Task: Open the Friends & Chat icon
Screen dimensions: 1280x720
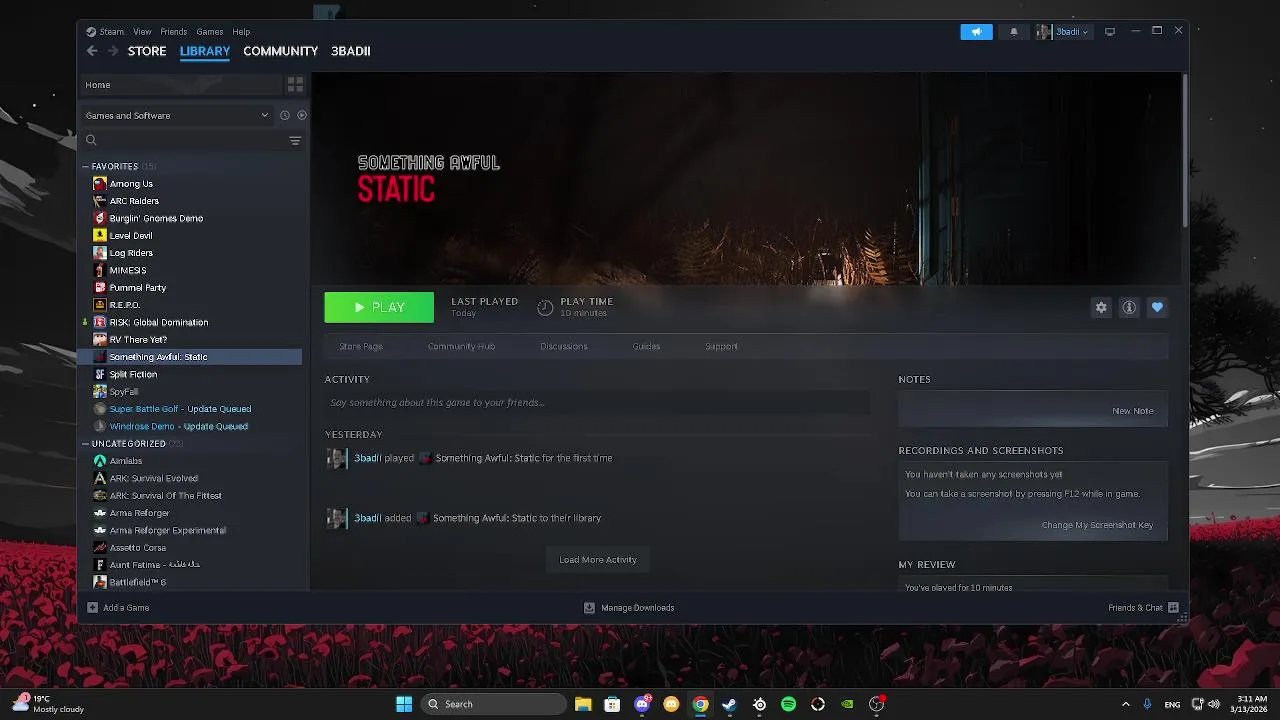Action: pos(1174,608)
